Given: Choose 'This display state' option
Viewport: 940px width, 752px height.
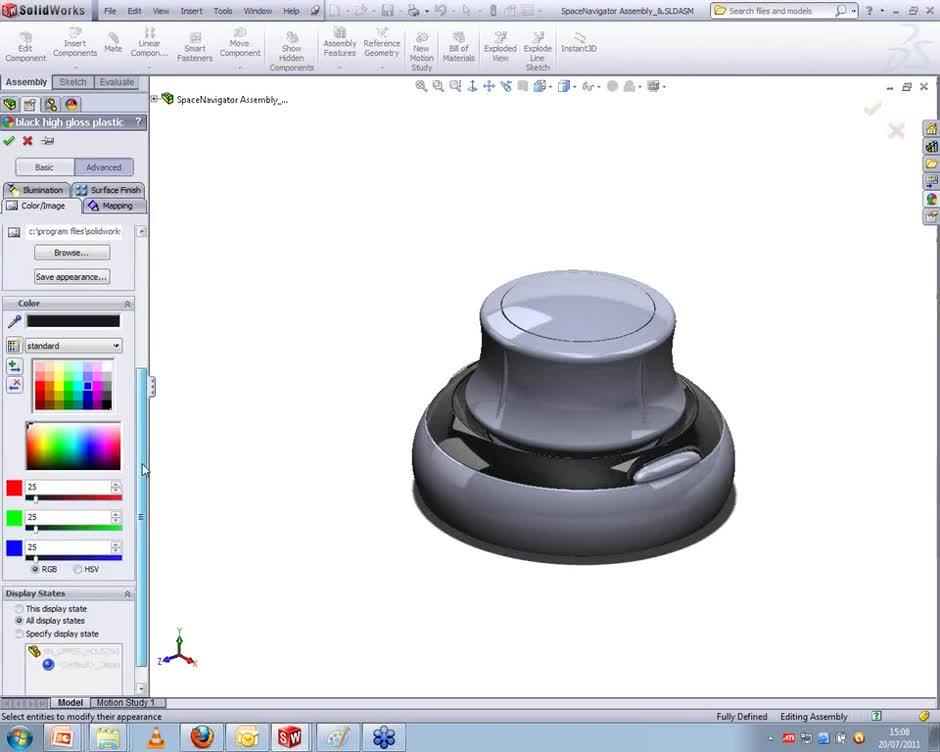Looking at the screenshot, I should coord(20,609).
